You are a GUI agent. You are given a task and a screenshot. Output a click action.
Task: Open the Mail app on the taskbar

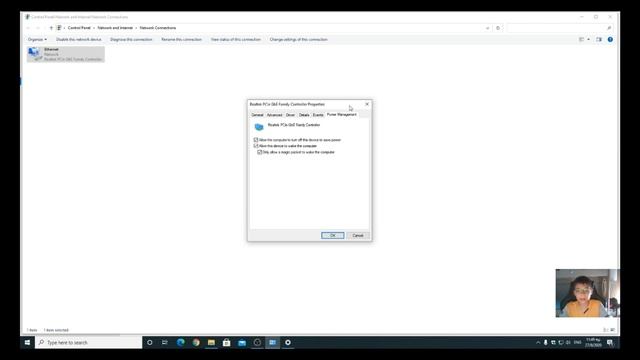point(242,342)
